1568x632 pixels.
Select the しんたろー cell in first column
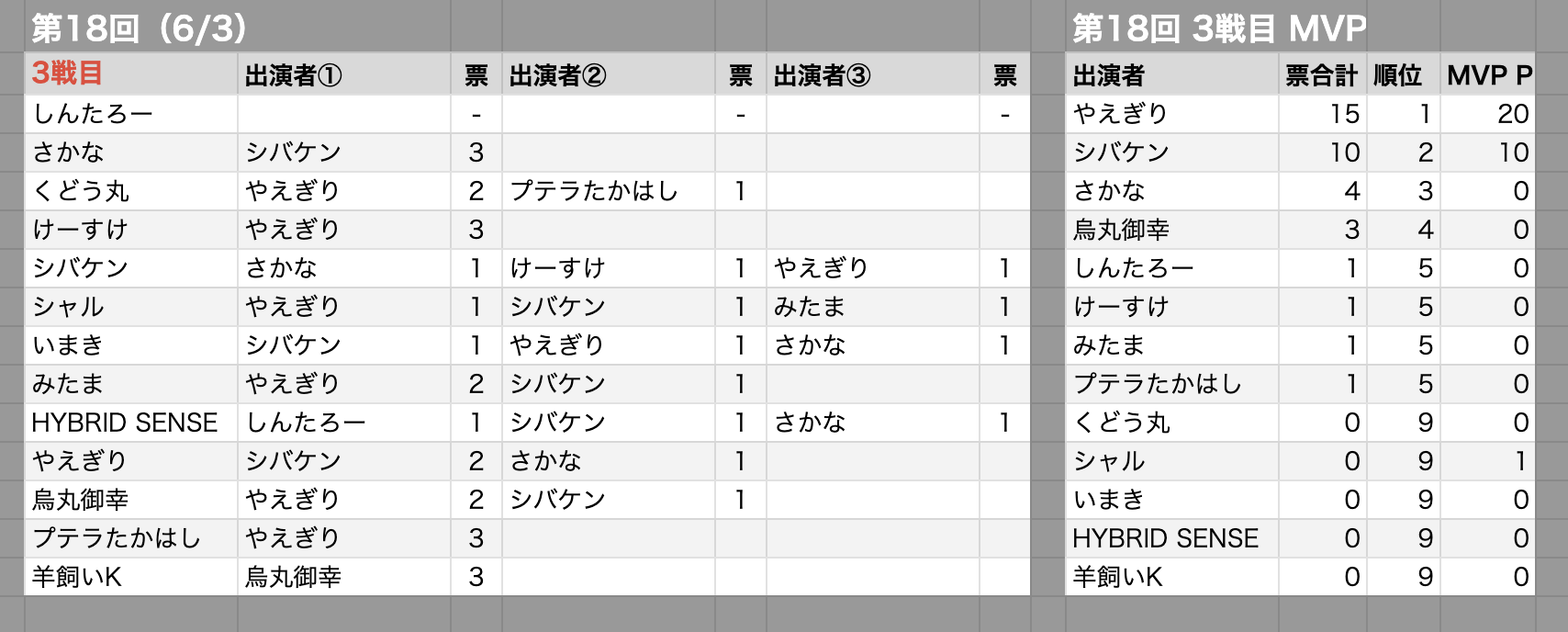point(131,114)
